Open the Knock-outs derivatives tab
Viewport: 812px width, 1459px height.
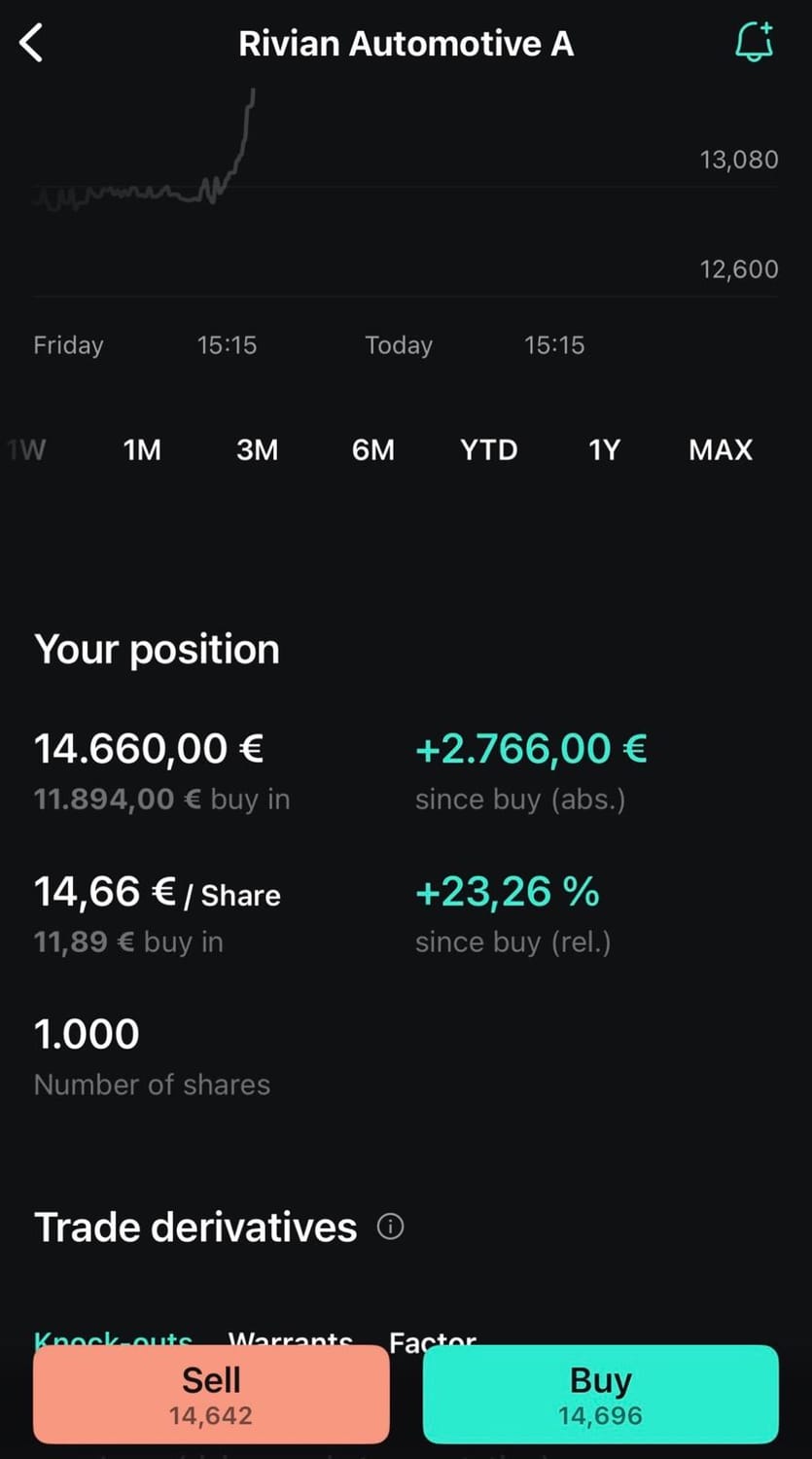113,1339
